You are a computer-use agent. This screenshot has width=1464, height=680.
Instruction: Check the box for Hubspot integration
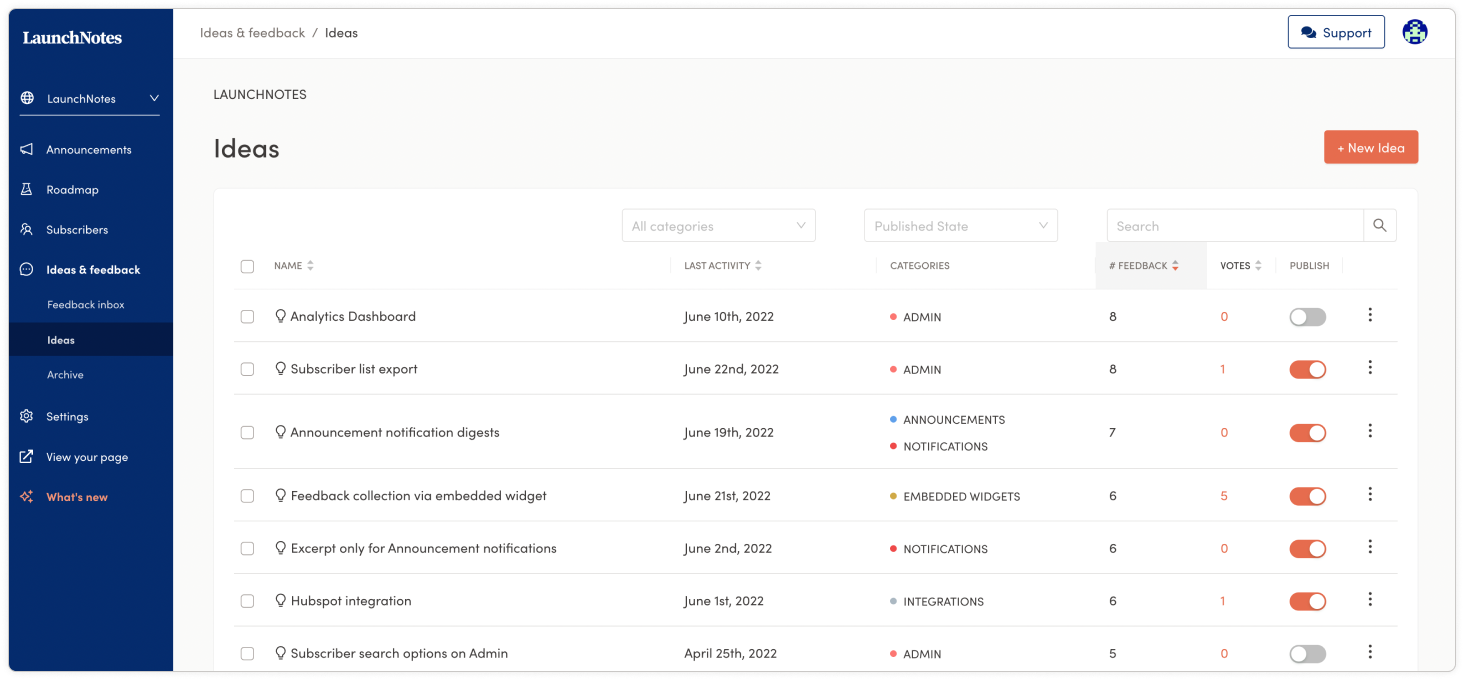pyautogui.click(x=247, y=601)
